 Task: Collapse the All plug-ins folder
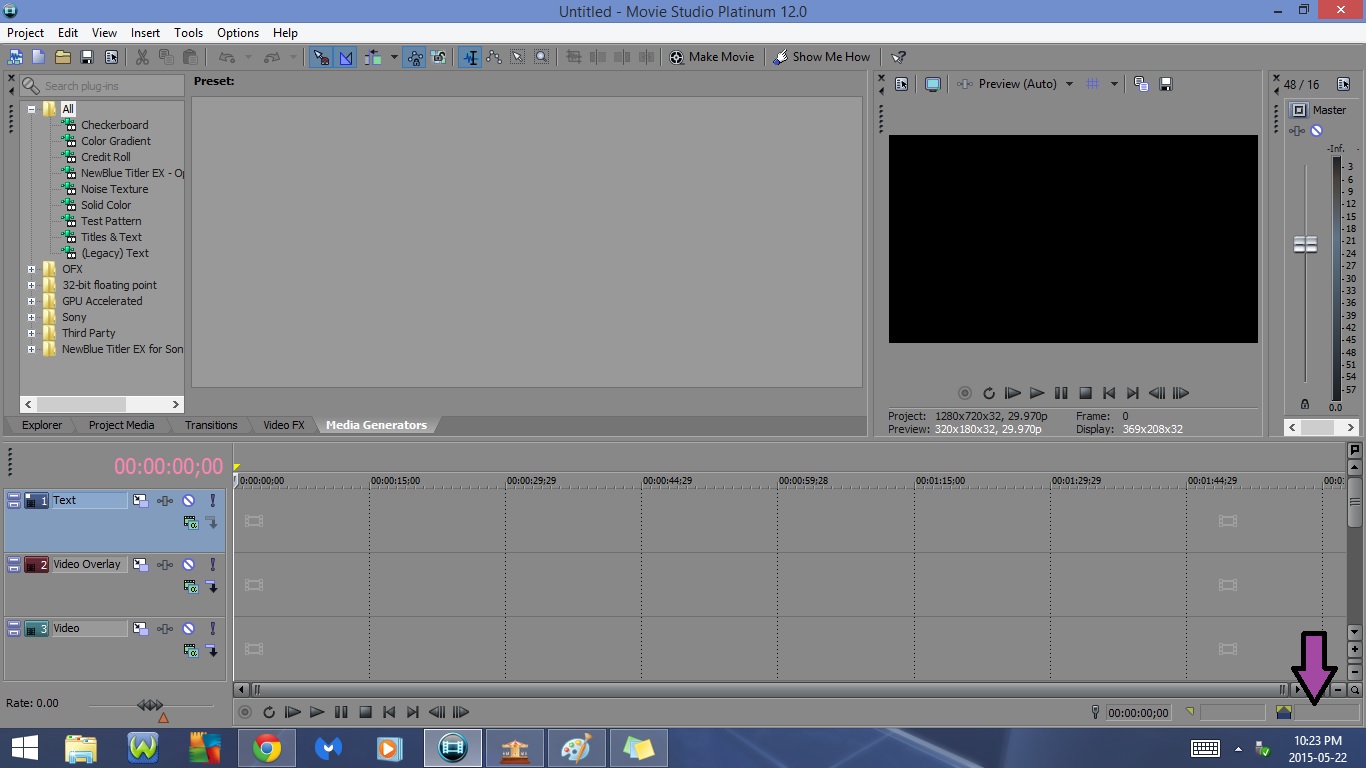click(31, 109)
